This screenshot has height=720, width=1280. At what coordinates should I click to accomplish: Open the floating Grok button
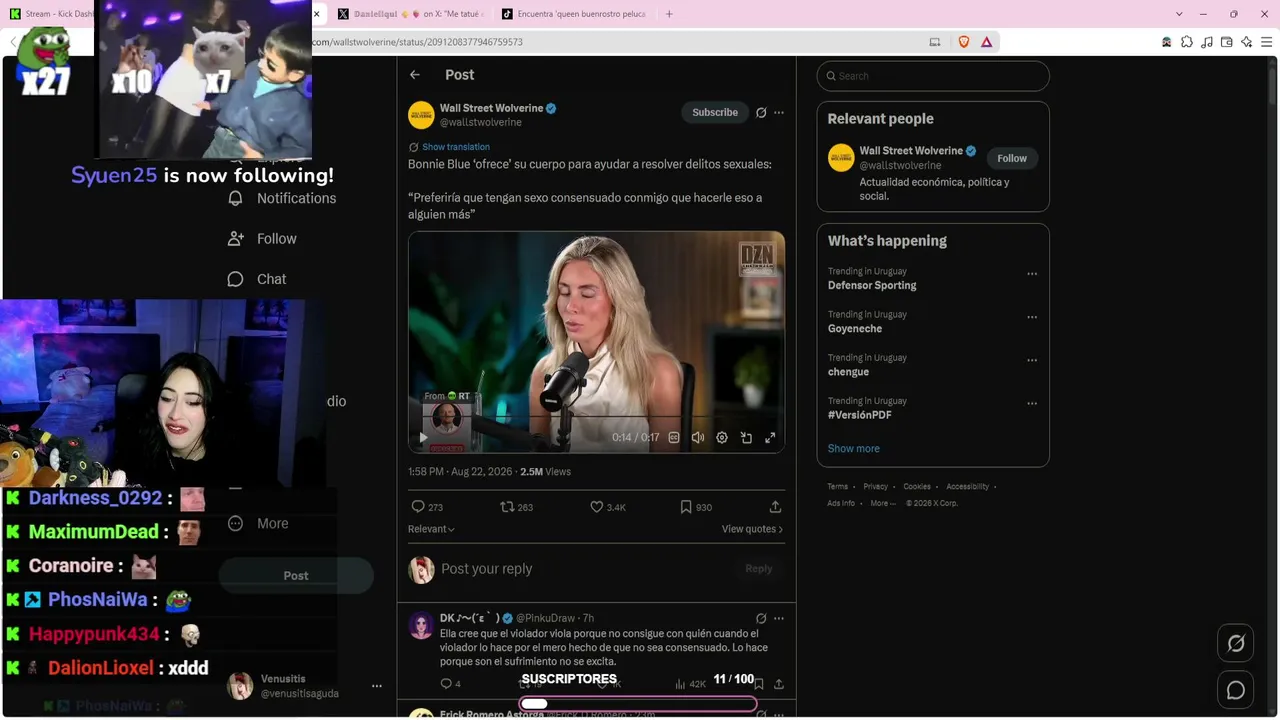click(1236, 644)
